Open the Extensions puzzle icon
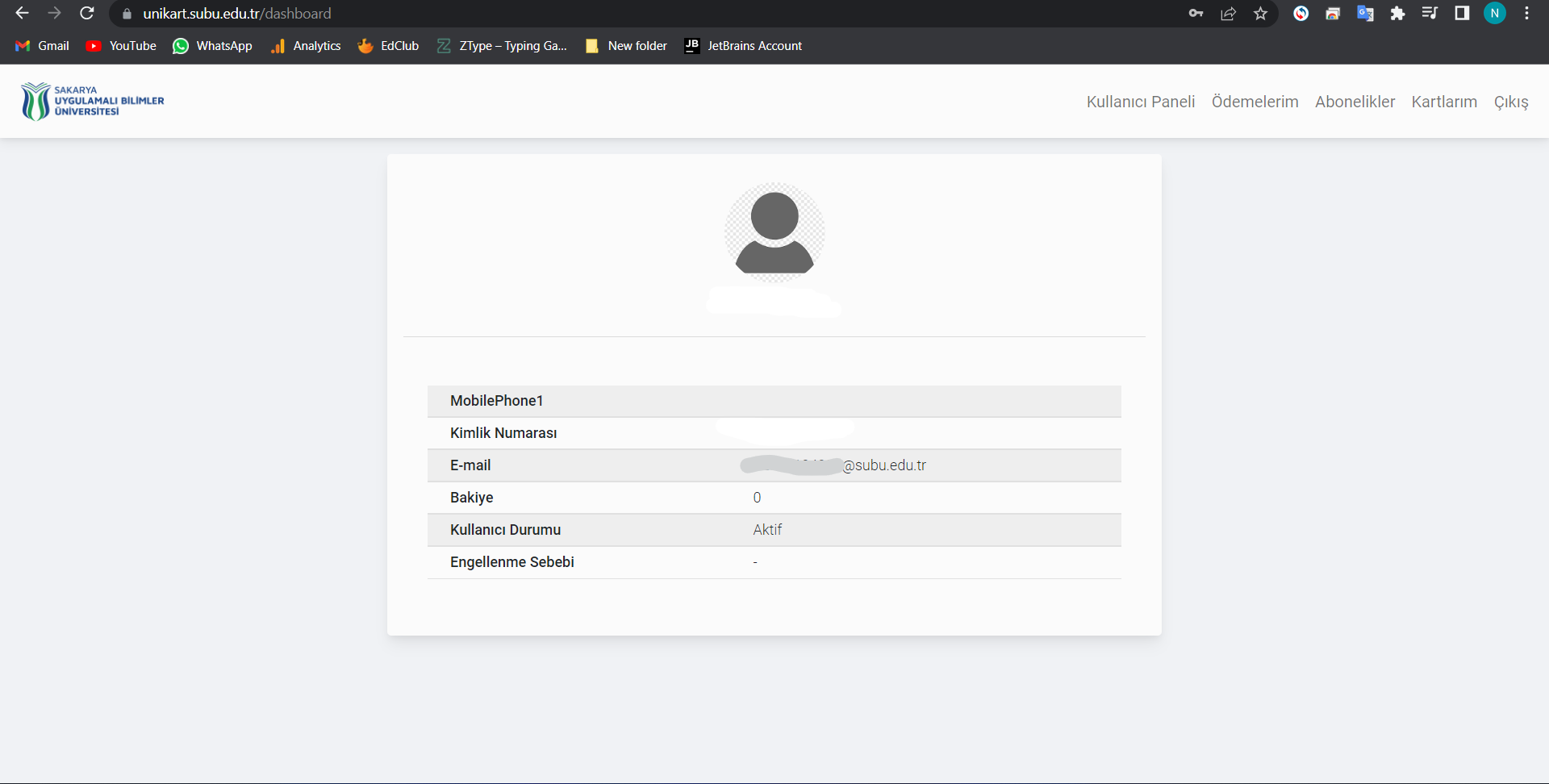This screenshot has width=1549, height=784. [1397, 14]
